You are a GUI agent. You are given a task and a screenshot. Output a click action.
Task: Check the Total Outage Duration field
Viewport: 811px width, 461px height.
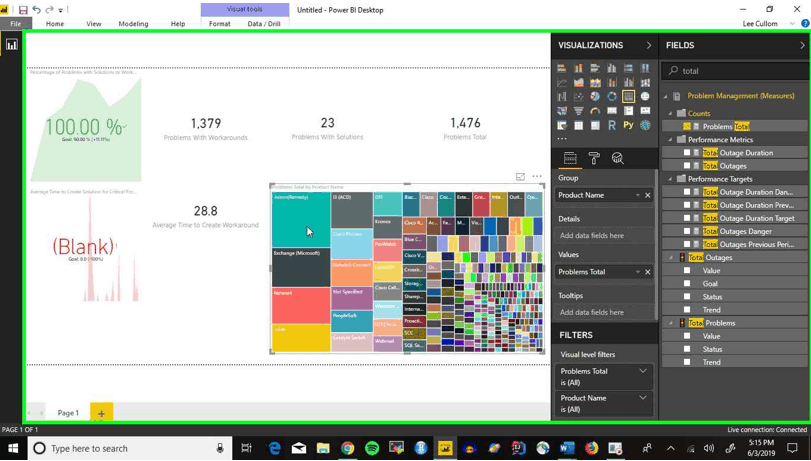coord(687,153)
